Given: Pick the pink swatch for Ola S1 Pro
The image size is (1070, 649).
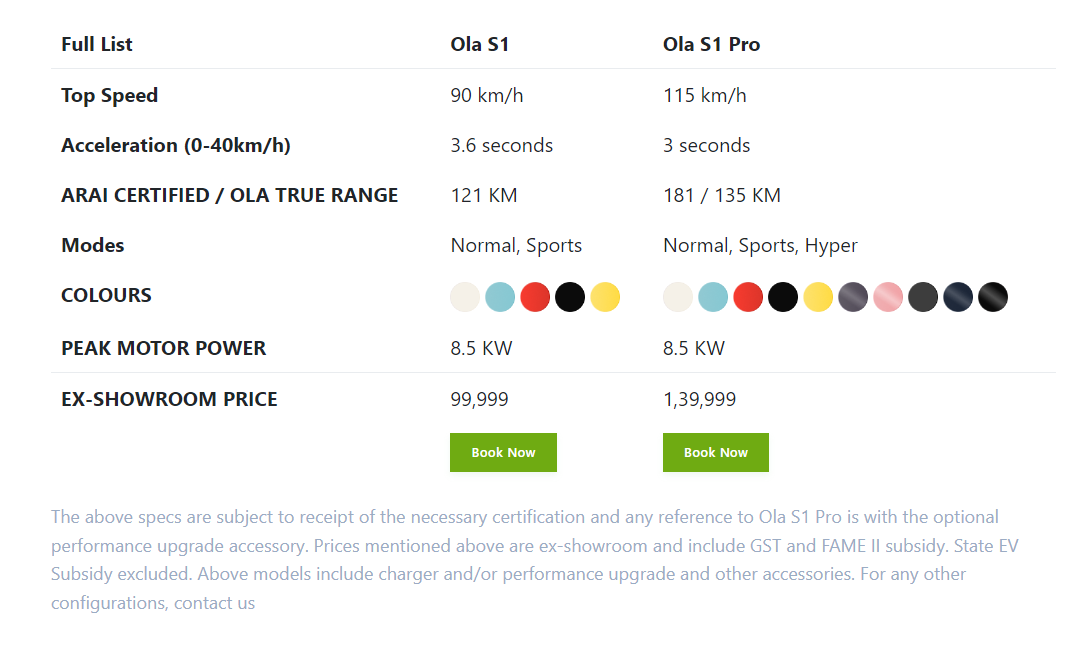Looking at the screenshot, I should click(888, 297).
